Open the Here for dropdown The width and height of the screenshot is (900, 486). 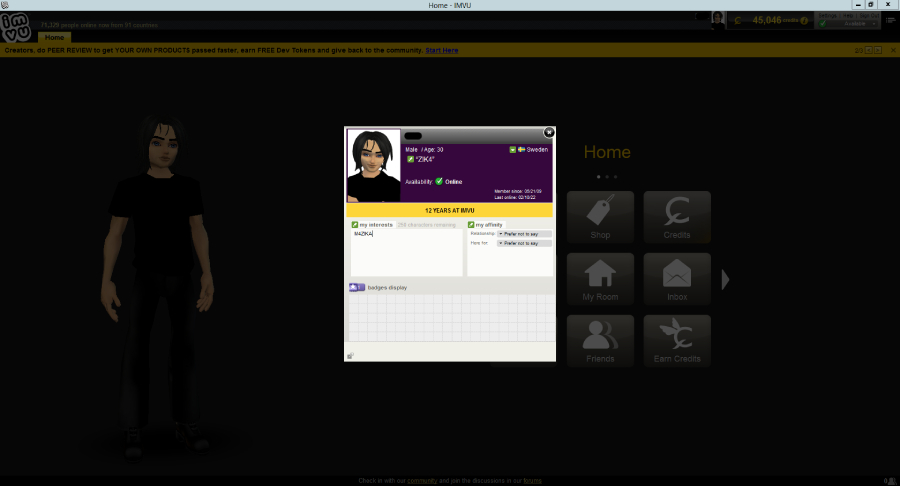pos(524,243)
